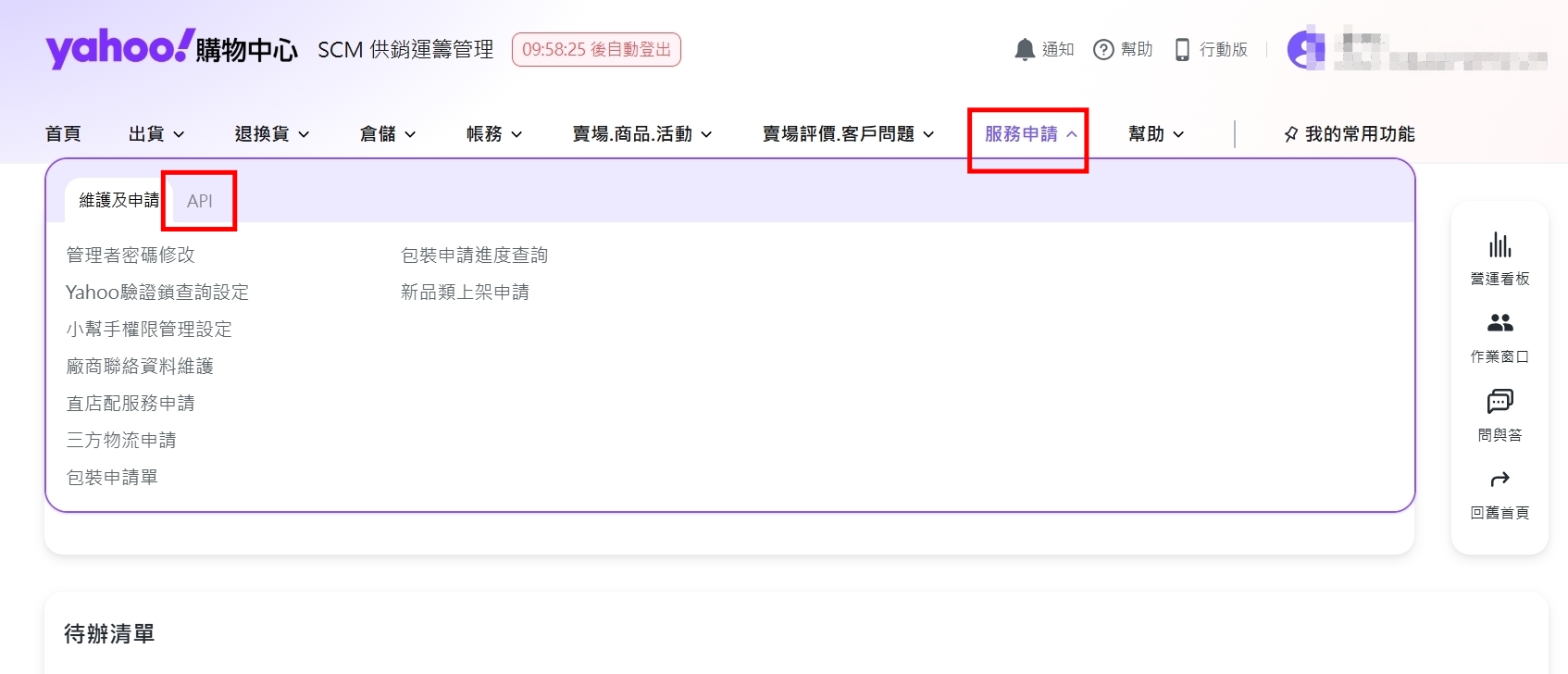Image resolution: width=1568 pixels, height=674 pixels.
Task: Expand the 退換貨 dropdown menu
Action: (271, 134)
